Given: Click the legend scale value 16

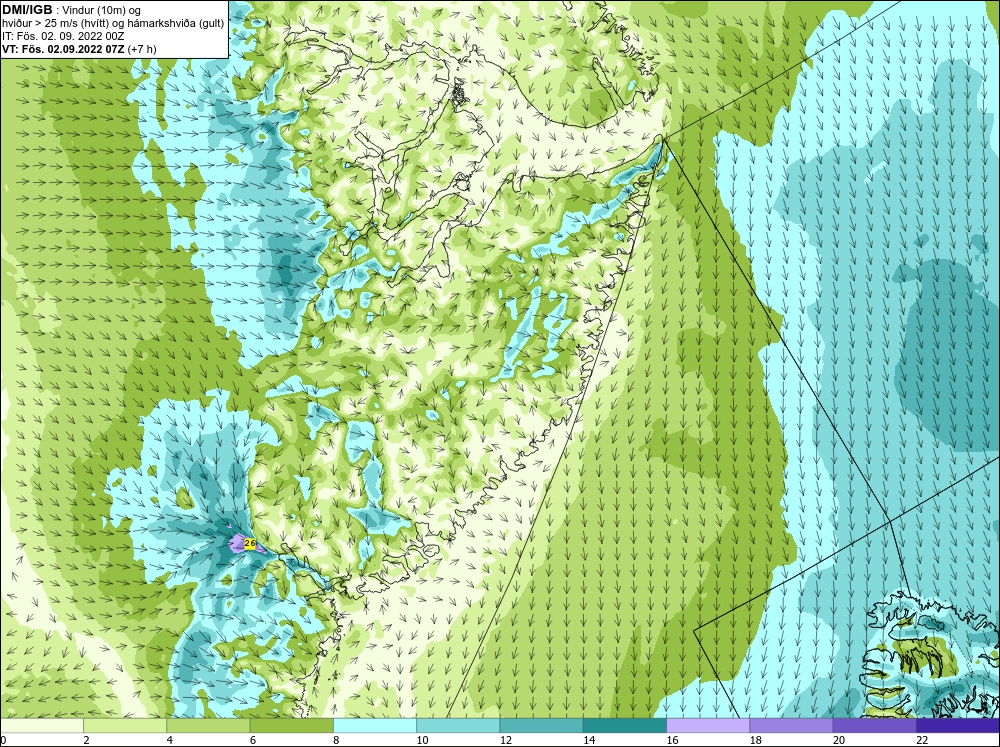Looking at the screenshot, I should (x=672, y=740).
